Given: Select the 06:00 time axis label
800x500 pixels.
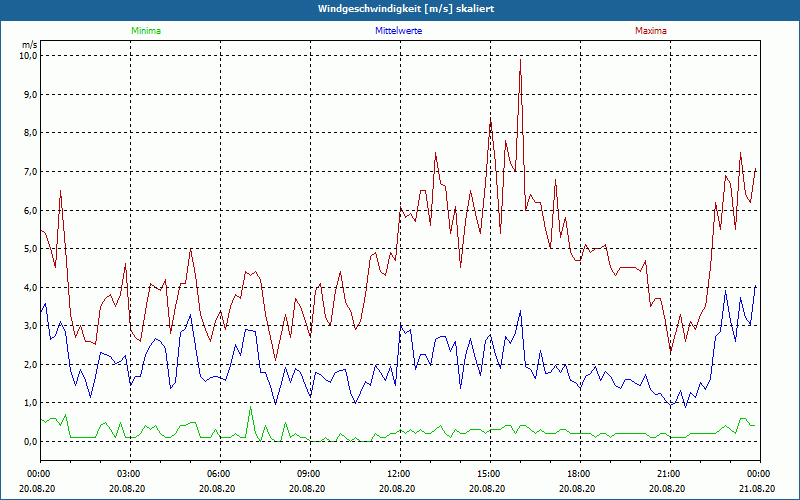Looking at the screenshot, I should coord(219,473).
